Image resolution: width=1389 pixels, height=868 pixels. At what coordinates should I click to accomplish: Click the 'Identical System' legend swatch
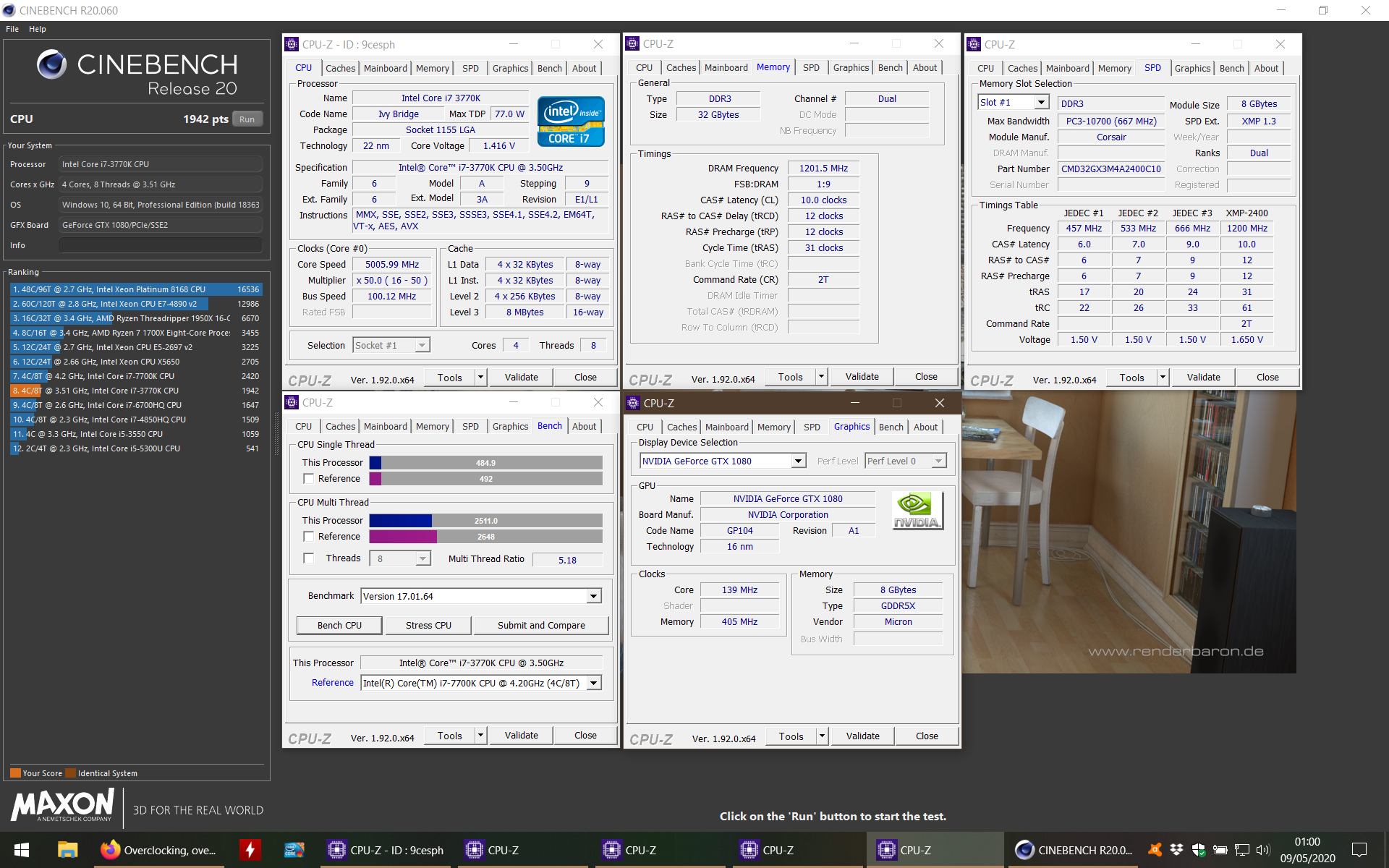coord(70,773)
